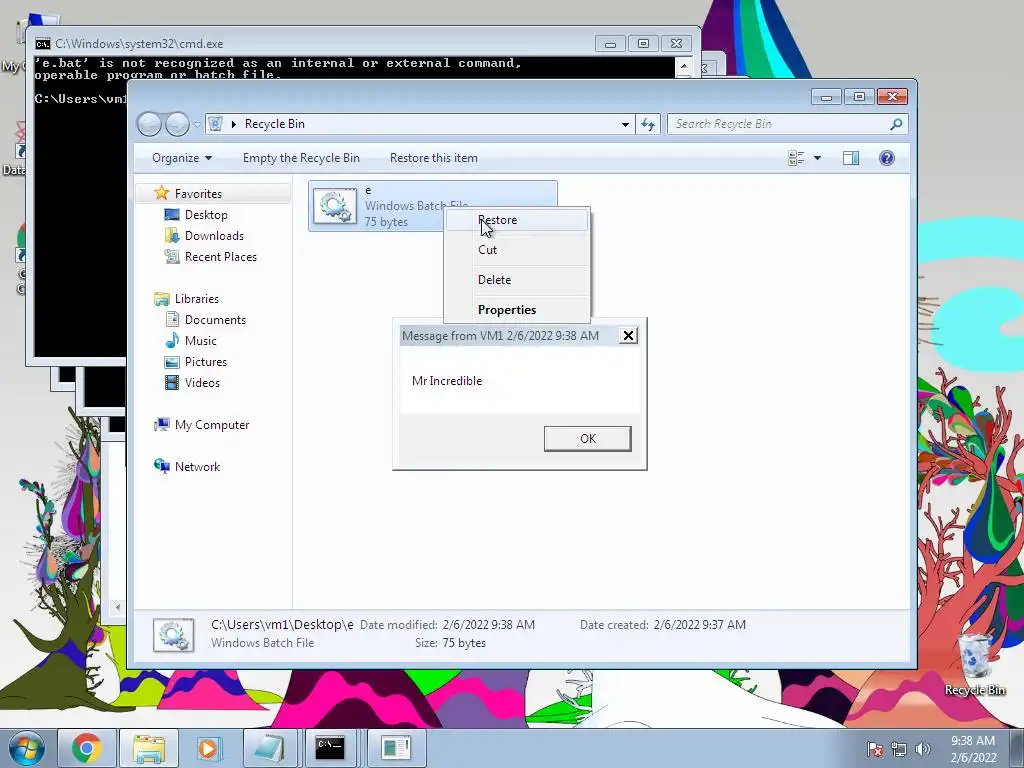The width and height of the screenshot is (1024, 768).
Task: Open Explorer help icon
Action: point(886,158)
